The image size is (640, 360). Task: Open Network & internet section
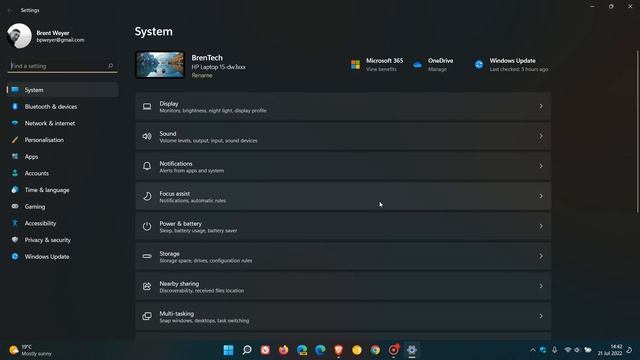(x=63, y=123)
